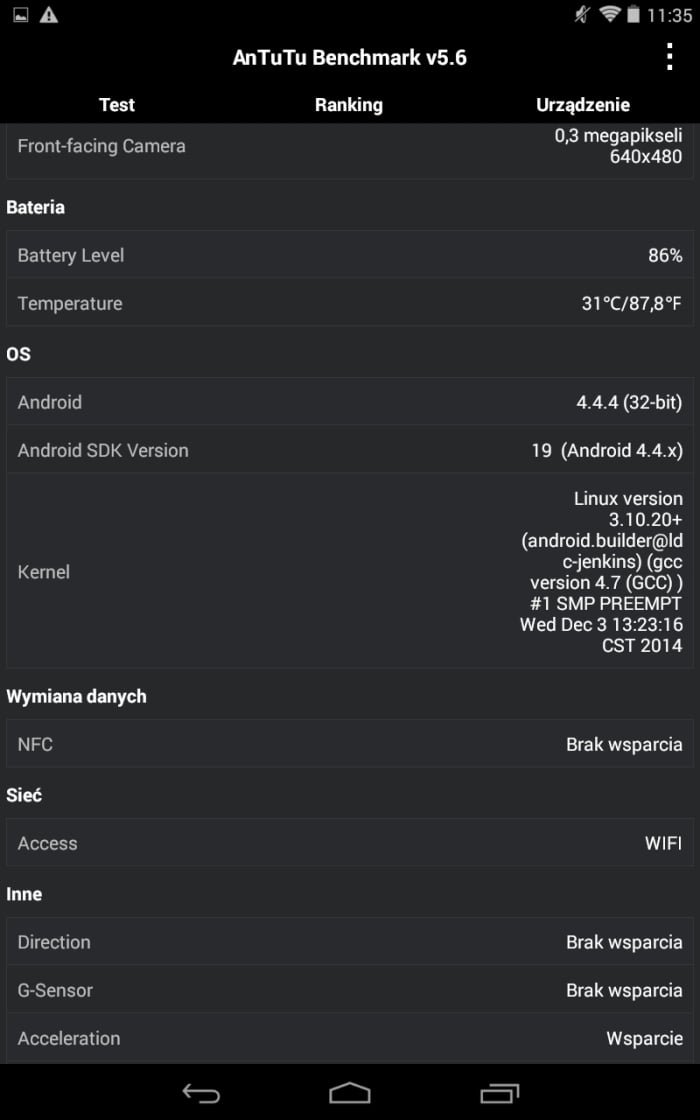Tap the Android home navigation icon
This screenshot has width=700, height=1120.
tap(350, 1093)
